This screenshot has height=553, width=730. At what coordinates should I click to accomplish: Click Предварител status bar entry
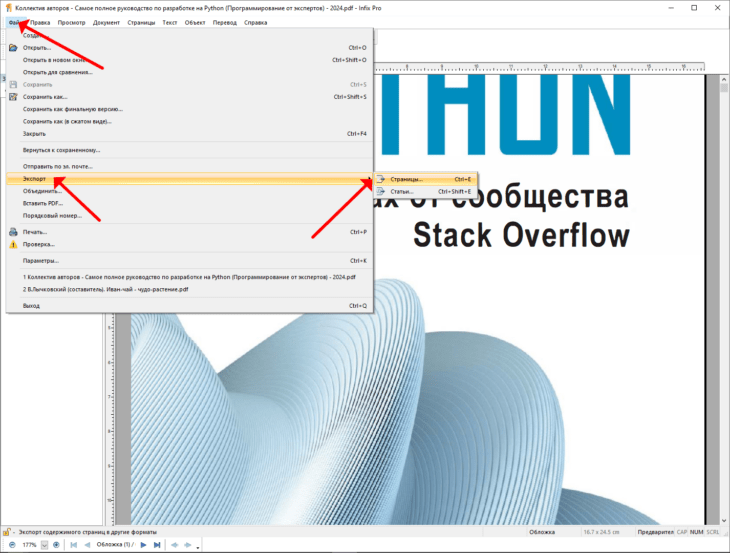pos(656,532)
